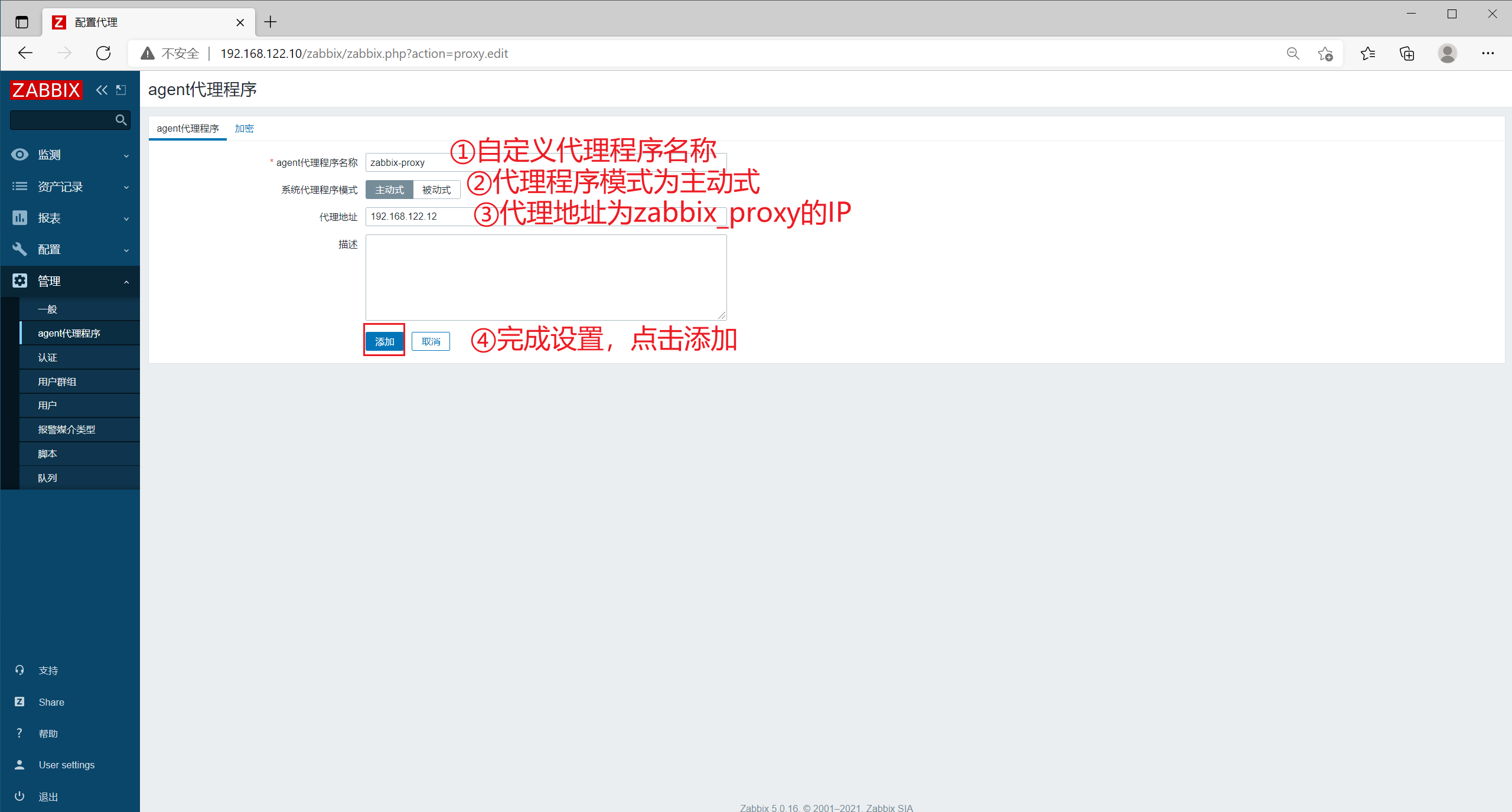Click the Share Z icon
Screen dimensions: 1512x812
point(19,702)
